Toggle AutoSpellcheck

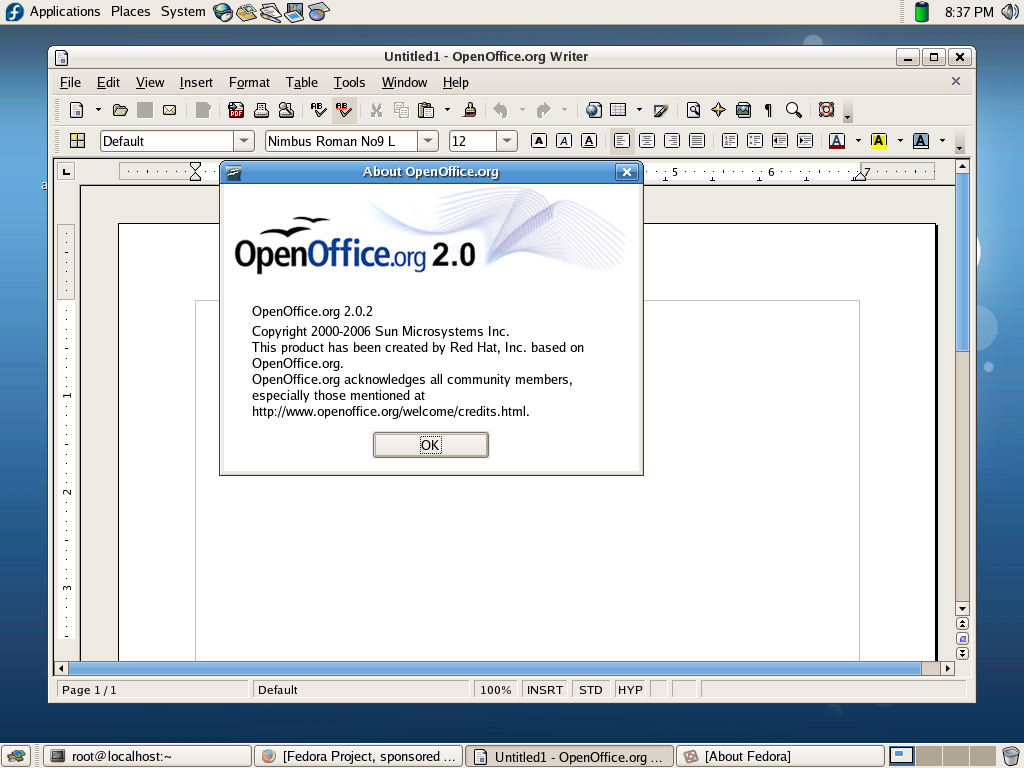pyautogui.click(x=344, y=110)
